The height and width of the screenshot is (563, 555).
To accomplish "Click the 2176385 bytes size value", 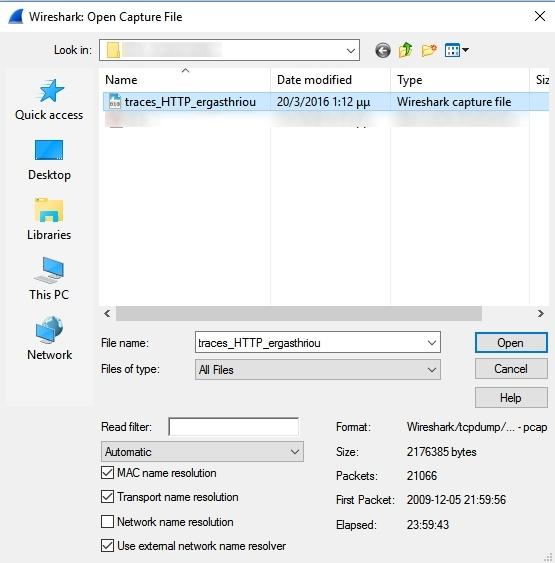I will pos(441,452).
